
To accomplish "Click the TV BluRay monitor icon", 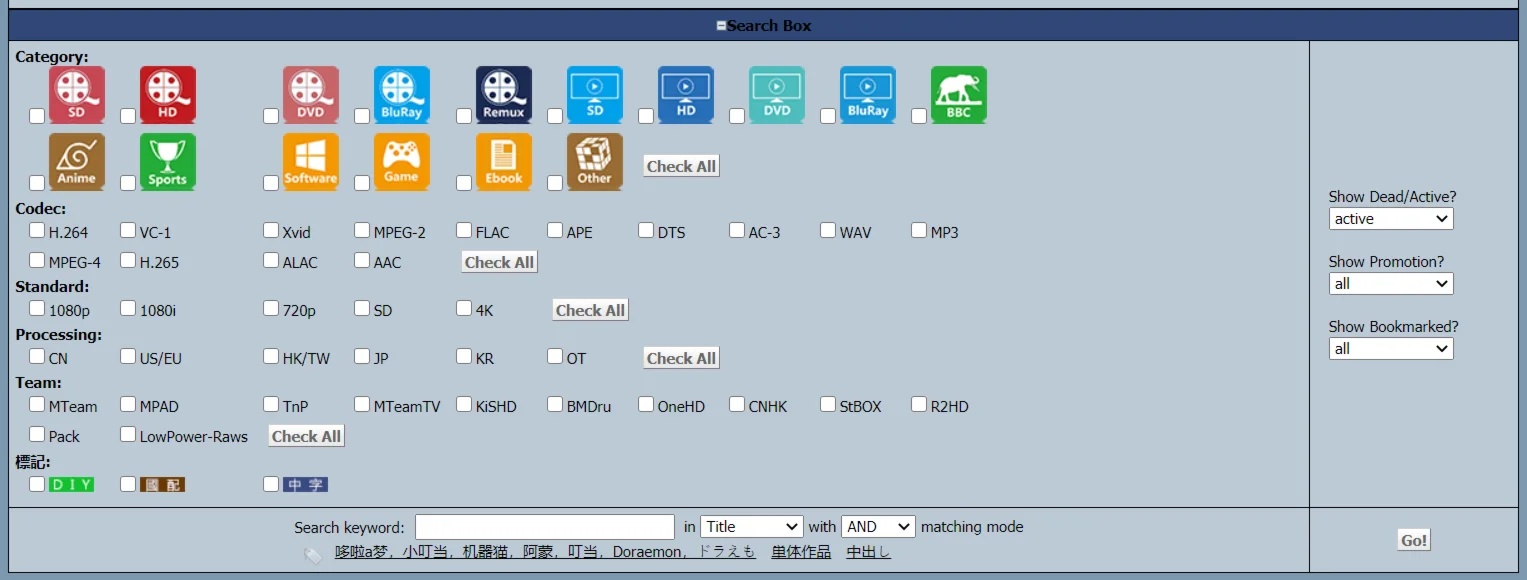I will coord(868,95).
